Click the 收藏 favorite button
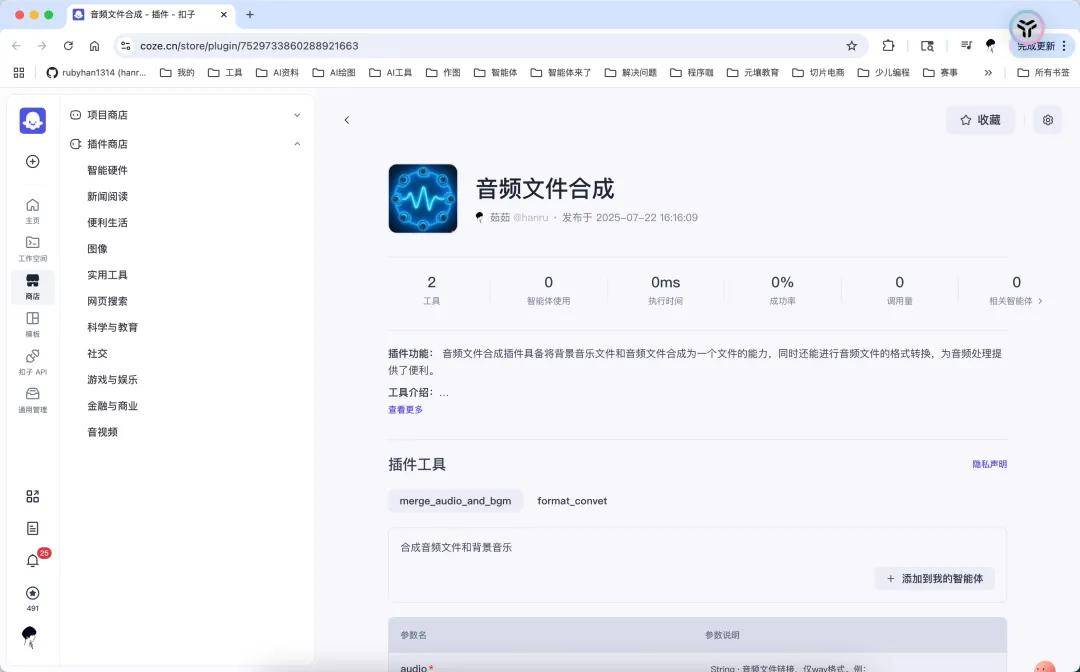Screen dimensions: 1080x672 [980, 120]
